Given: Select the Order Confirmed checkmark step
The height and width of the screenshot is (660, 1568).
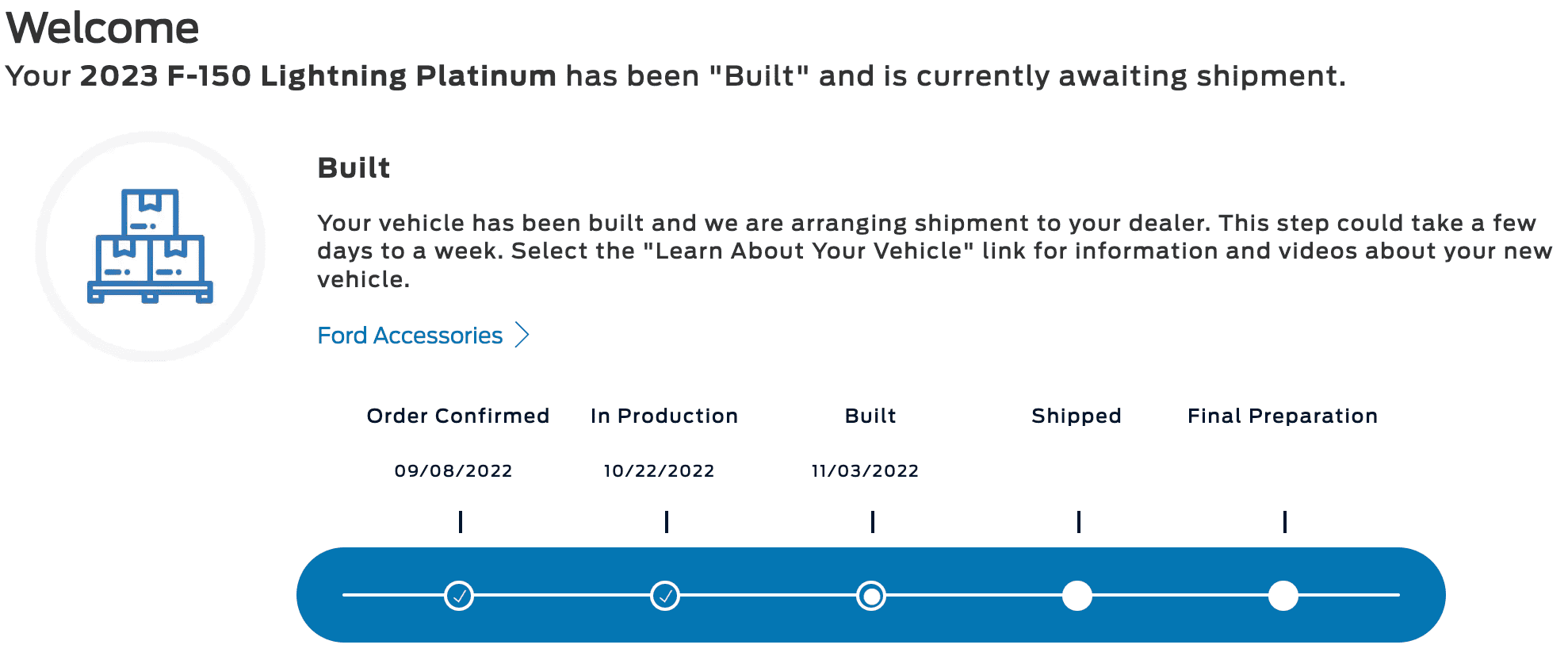Looking at the screenshot, I should pos(459,595).
